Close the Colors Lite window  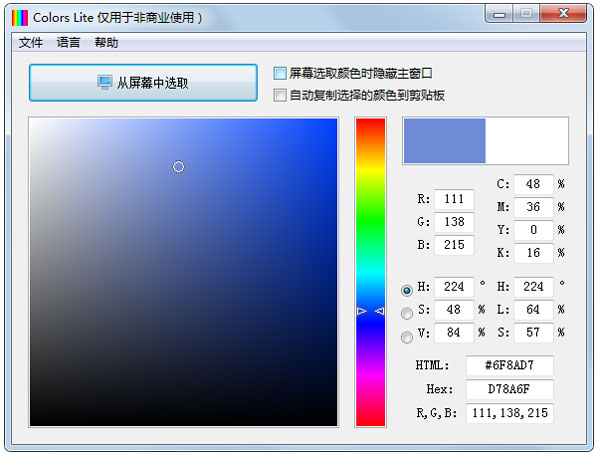pos(563,14)
